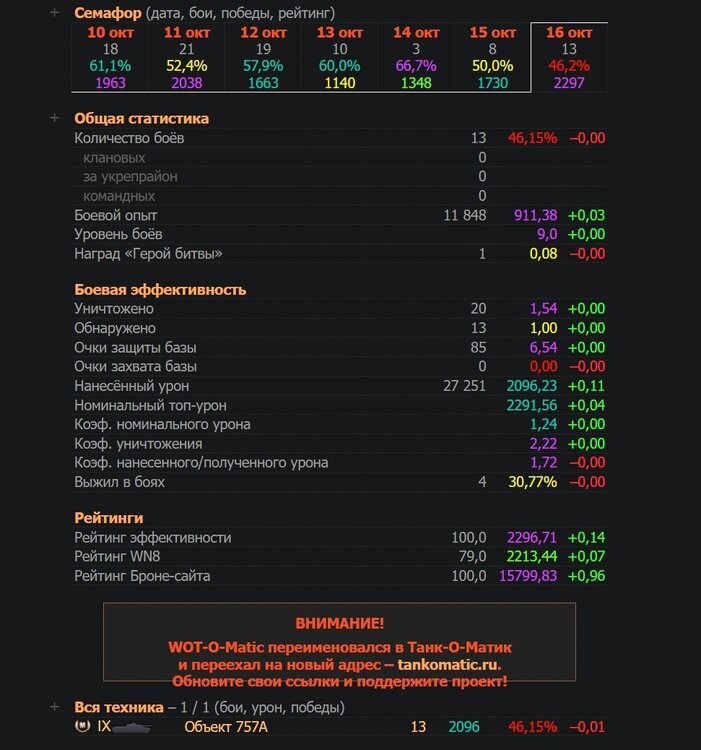Image resolution: width=701 pixels, height=750 pixels.
Task: Click the 2038 rating under 11 окт
Action: point(187,83)
